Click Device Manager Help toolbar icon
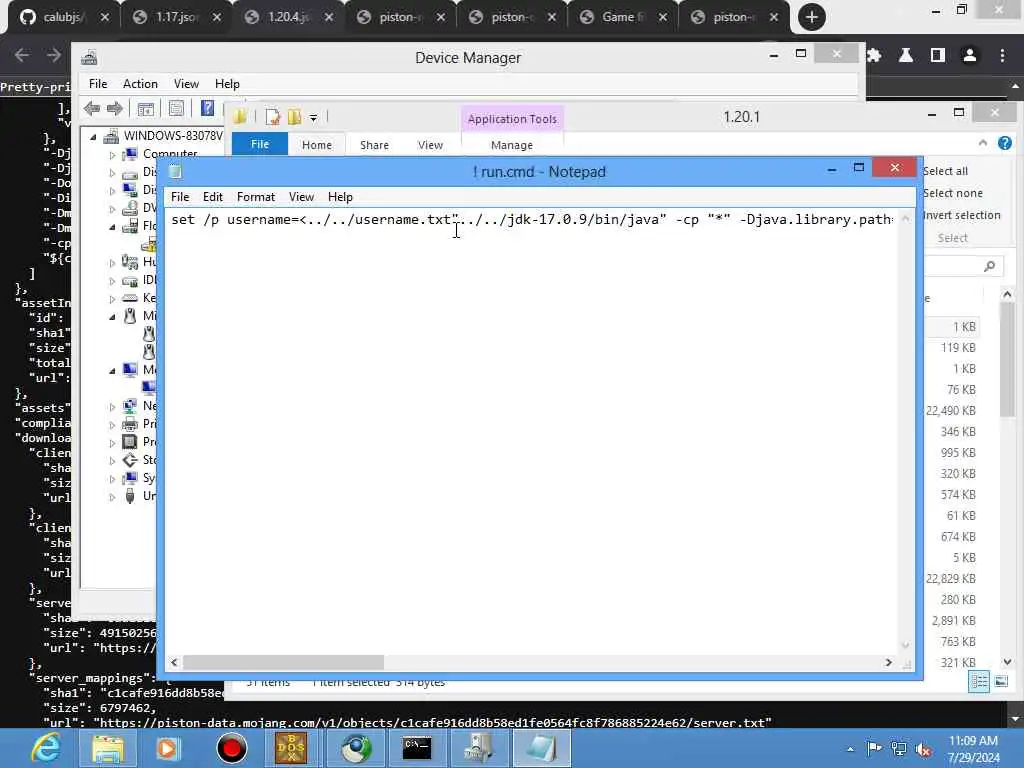The image size is (1024, 768). [207, 108]
